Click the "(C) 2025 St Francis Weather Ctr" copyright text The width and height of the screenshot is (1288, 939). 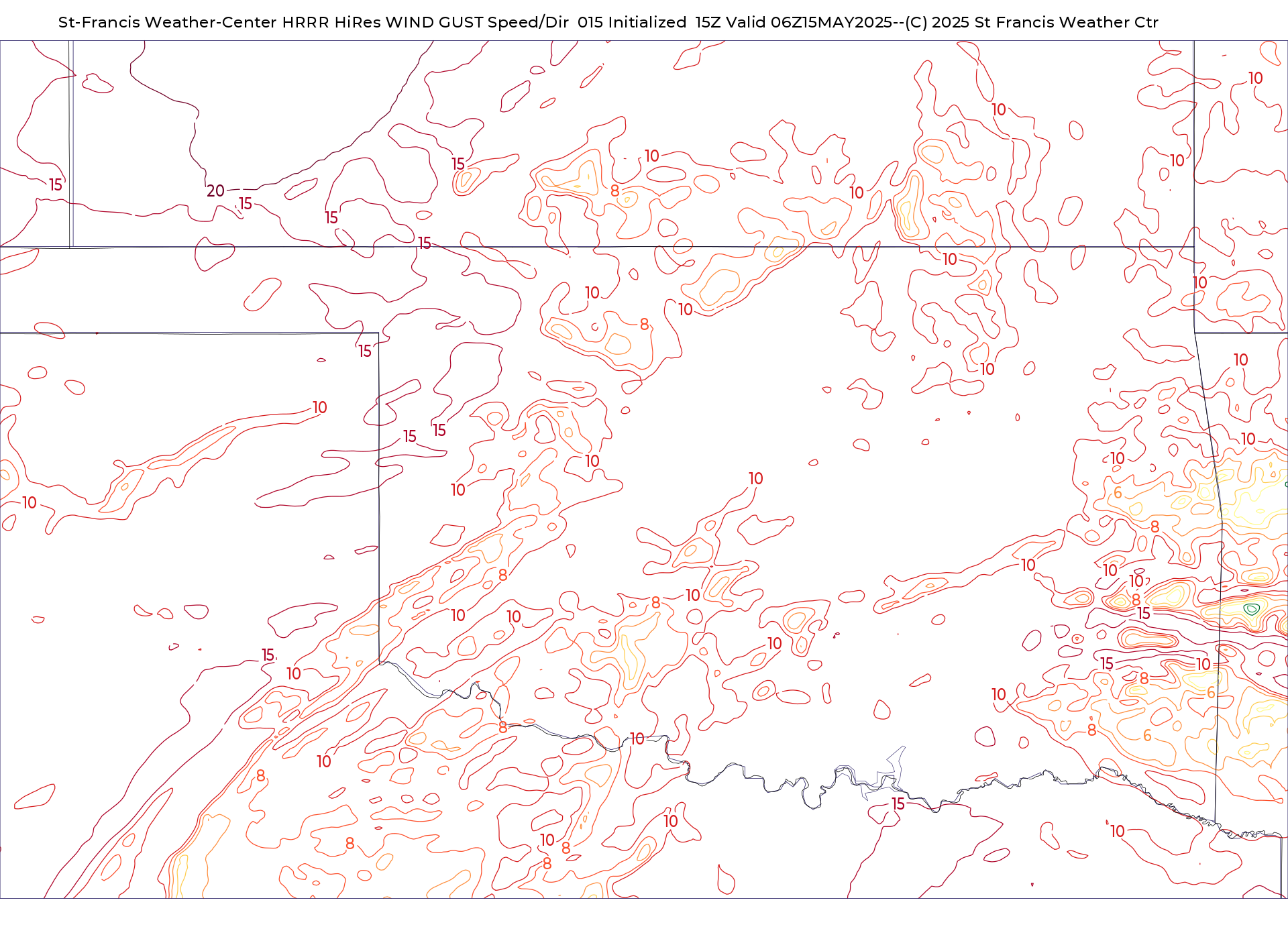click(1032, 22)
